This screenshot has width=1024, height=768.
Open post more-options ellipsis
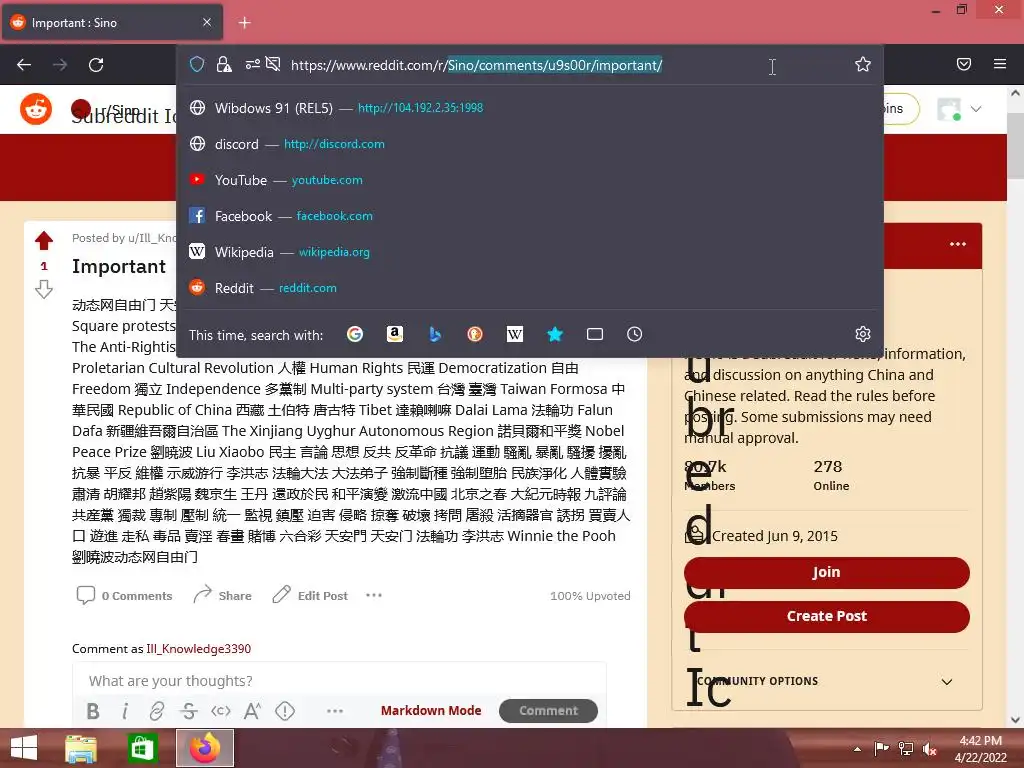pyautogui.click(x=374, y=595)
